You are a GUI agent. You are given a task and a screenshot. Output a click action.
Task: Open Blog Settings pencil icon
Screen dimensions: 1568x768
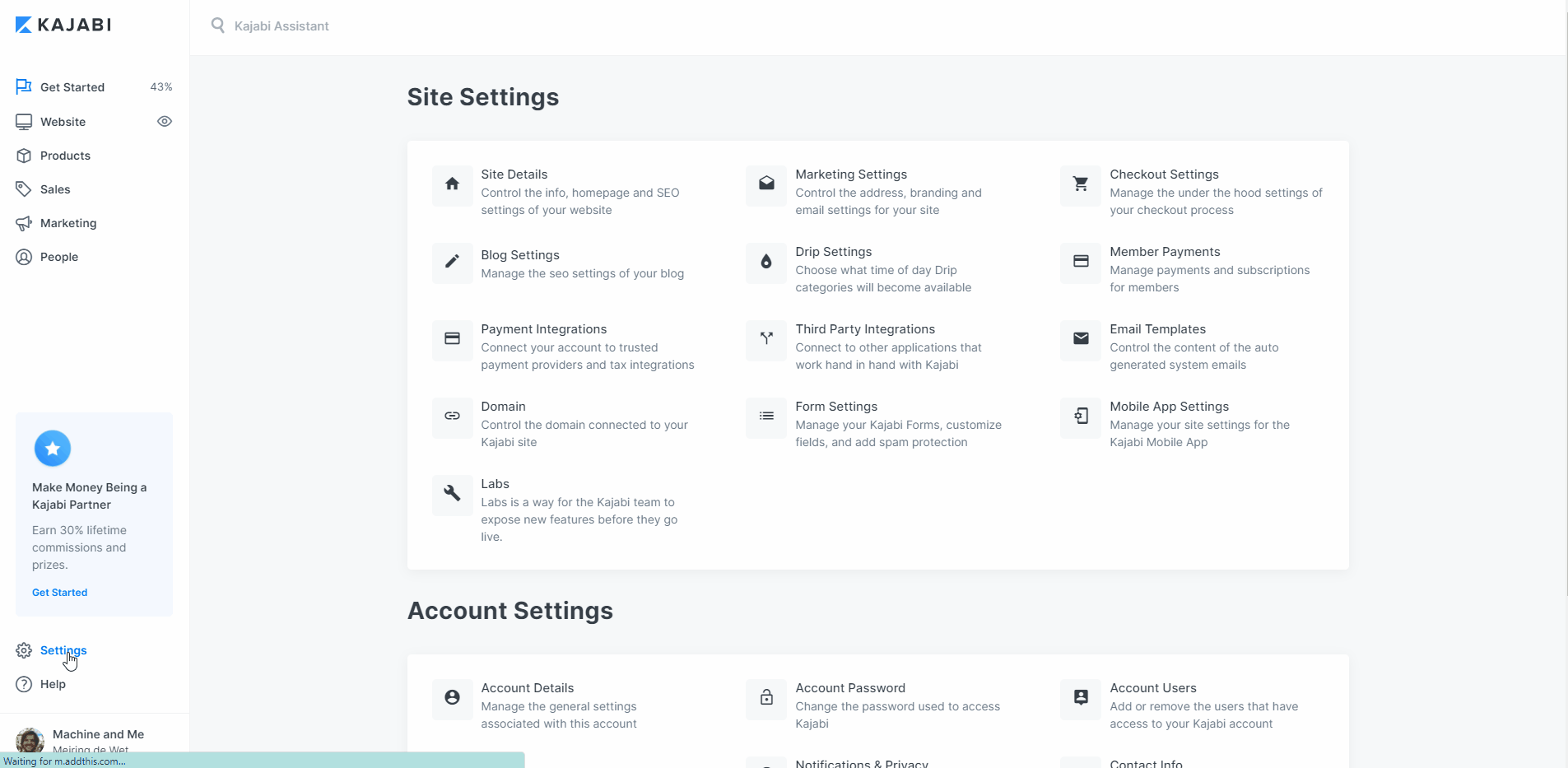453,262
